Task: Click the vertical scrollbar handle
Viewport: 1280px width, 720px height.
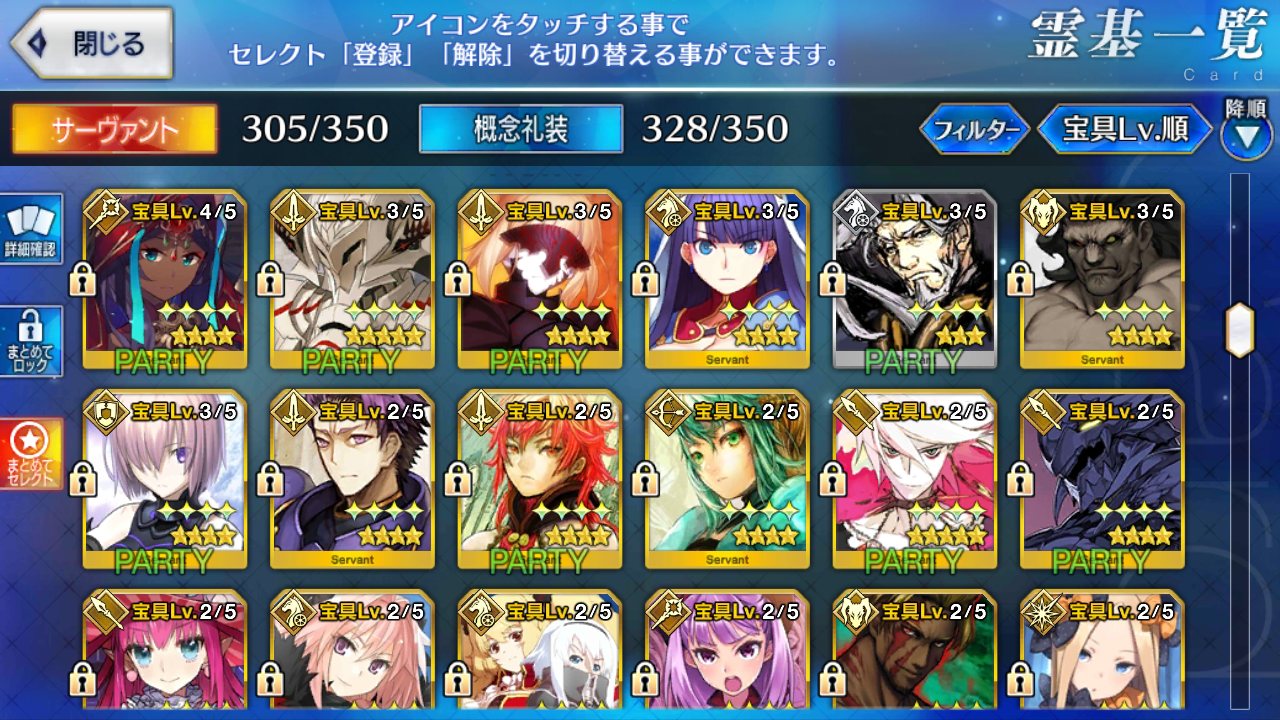Action: click(1240, 330)
